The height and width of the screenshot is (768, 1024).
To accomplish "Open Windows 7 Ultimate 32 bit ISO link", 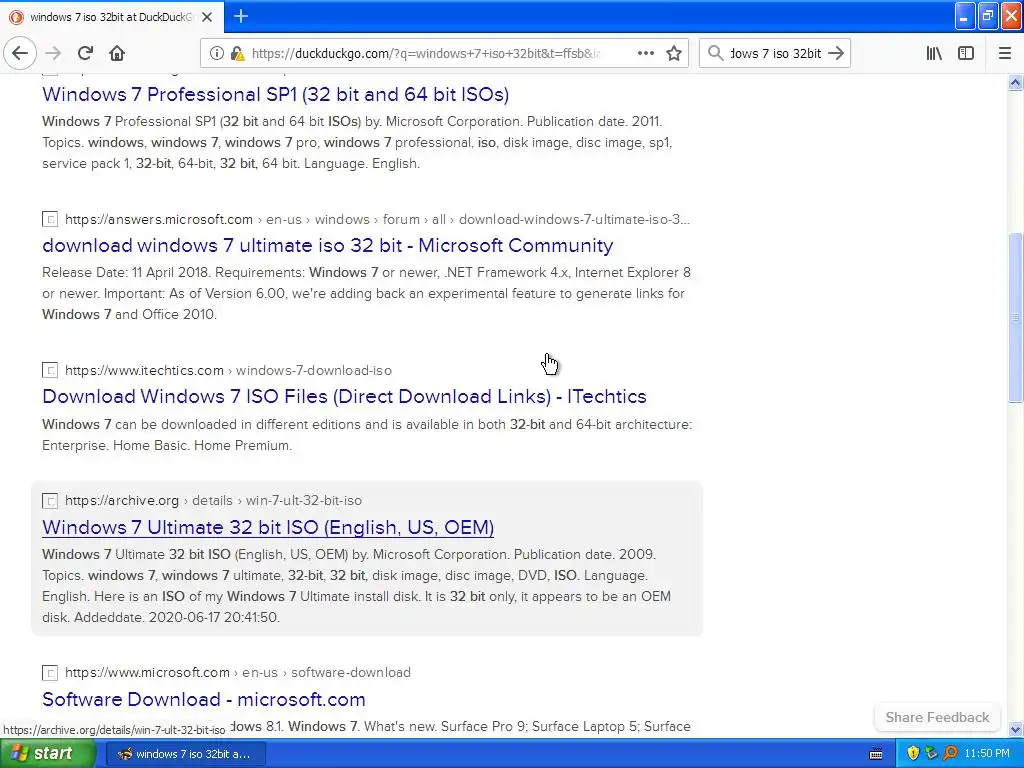I will [x=268, y=527].
